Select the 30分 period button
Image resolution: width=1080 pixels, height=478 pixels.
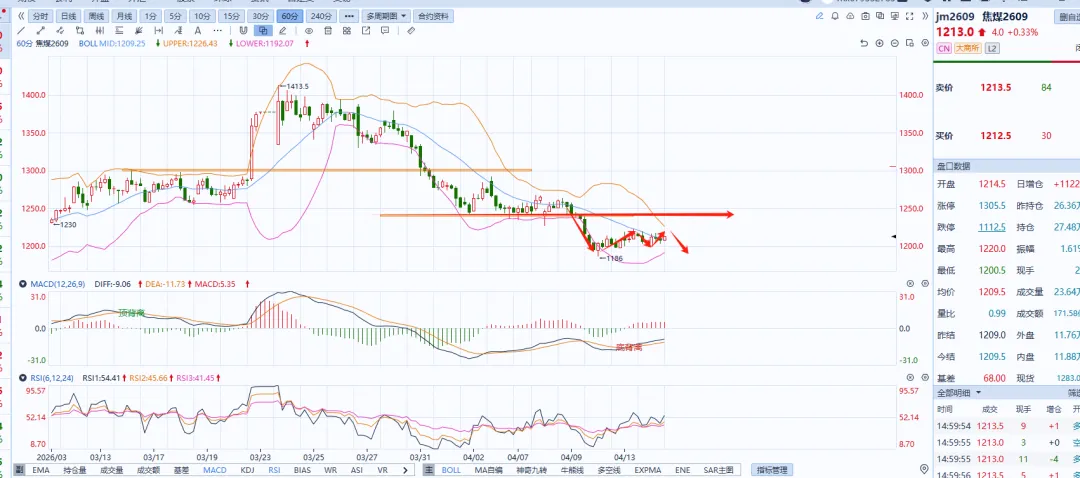click(261, 16)
